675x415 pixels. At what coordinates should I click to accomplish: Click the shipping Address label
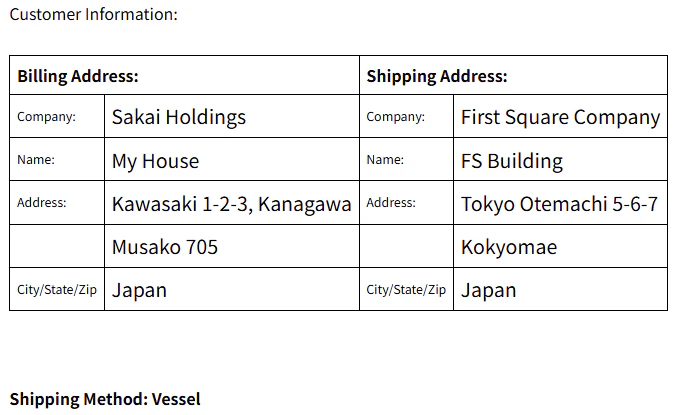[391, 203]
